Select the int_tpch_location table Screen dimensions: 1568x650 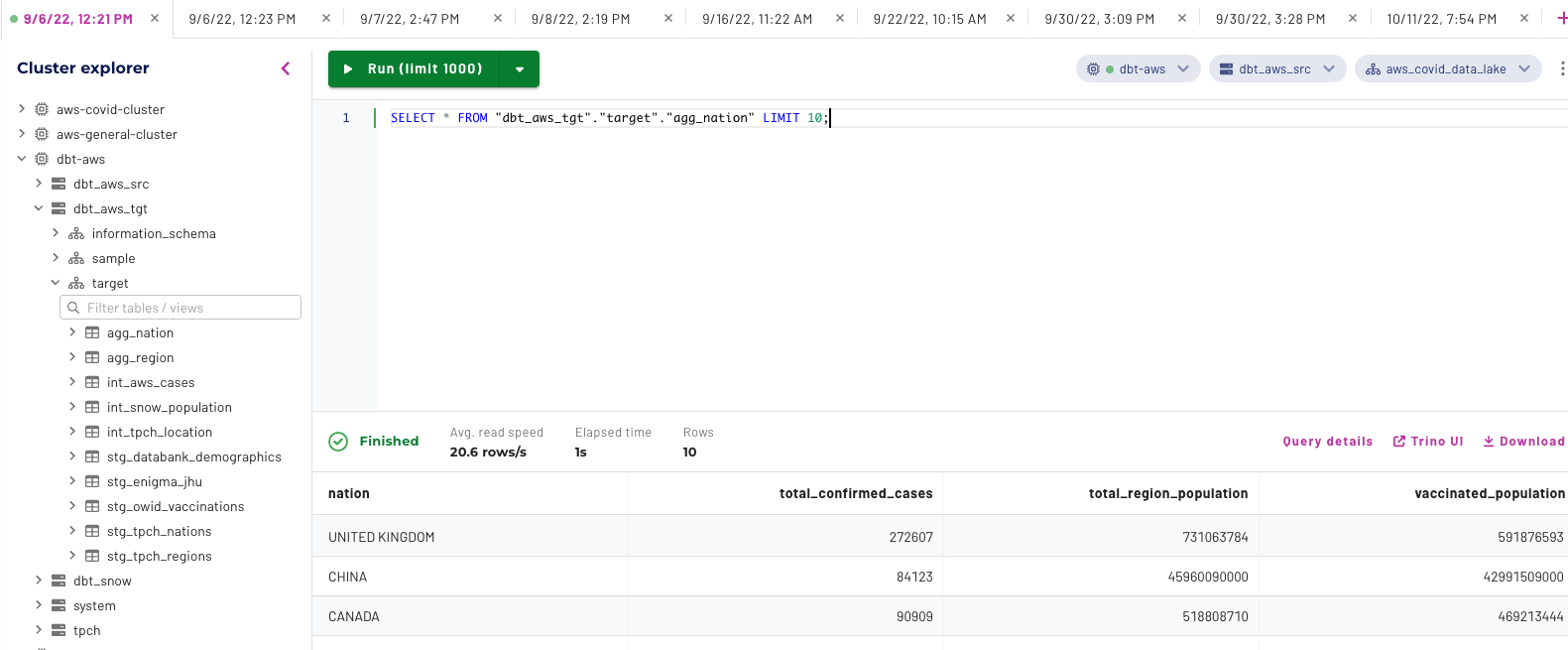(160, 432)
